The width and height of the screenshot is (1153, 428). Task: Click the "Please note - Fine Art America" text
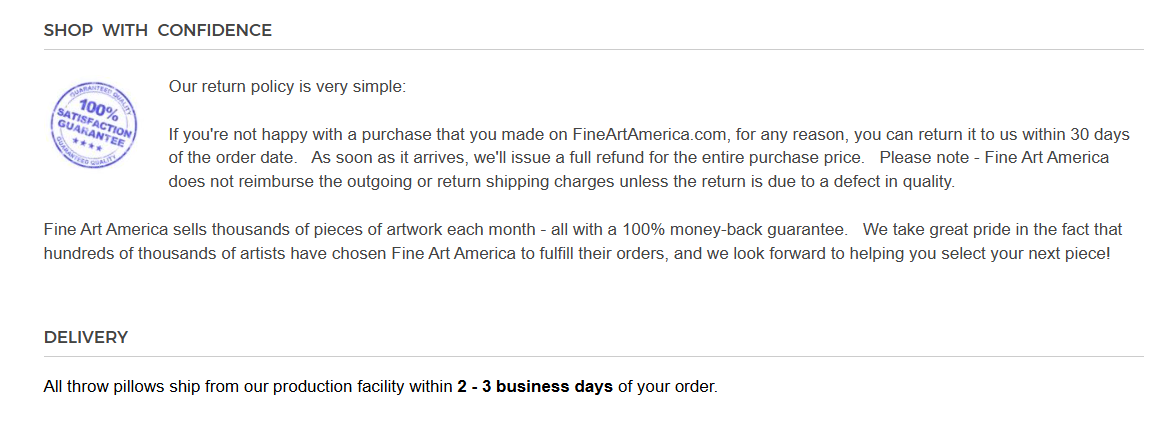(x=994, y=158)
